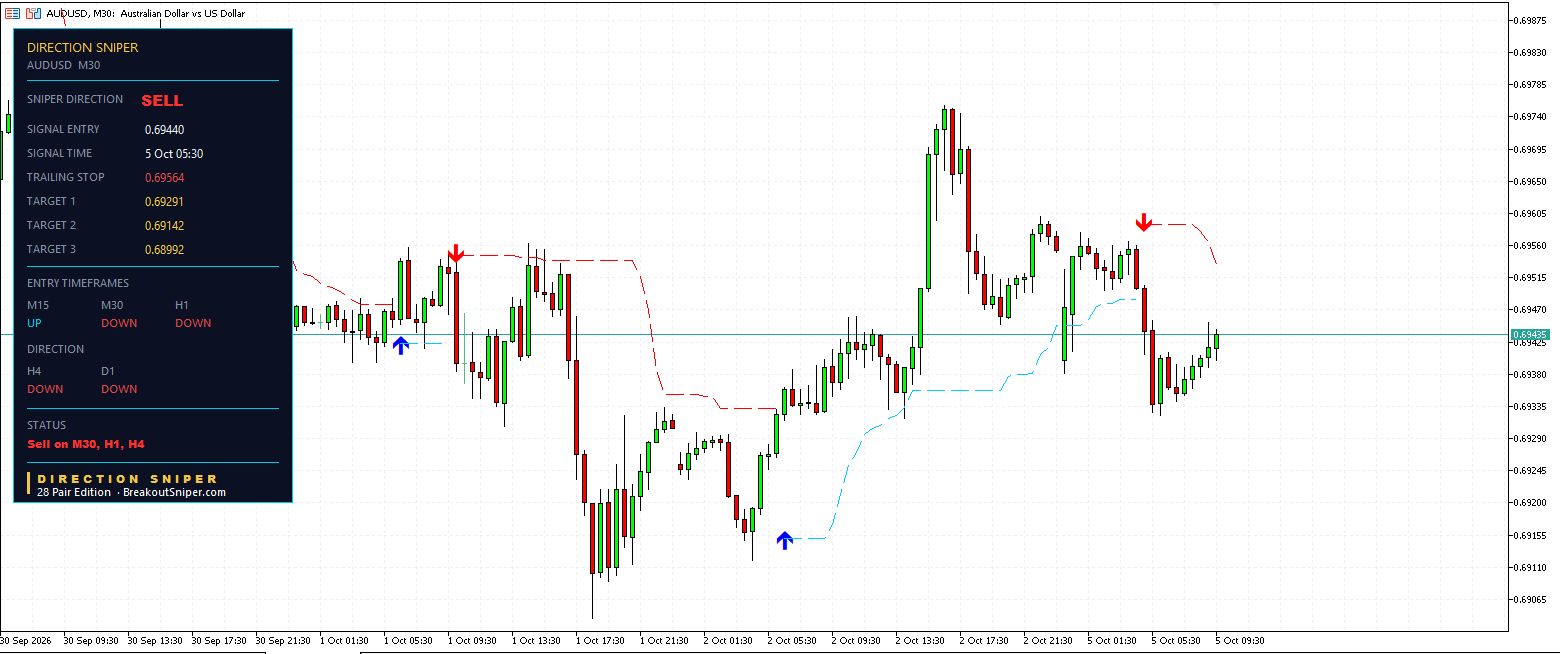The width and height of the screenshot is (1560, 654).
Task: Click the DOWN status under D1
Action: pyautogui.click(x=119, y=389)
